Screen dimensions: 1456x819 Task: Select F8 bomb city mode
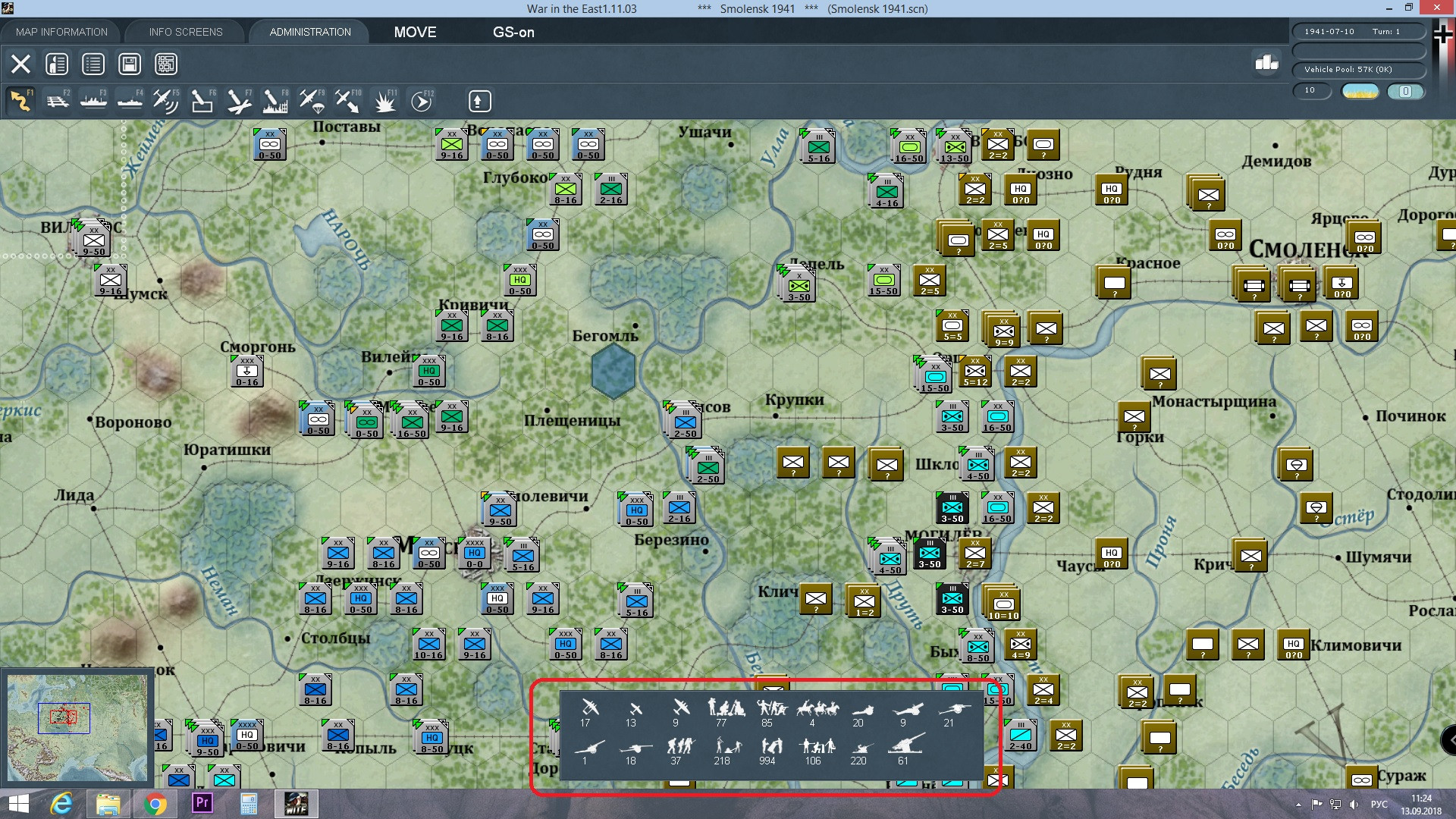[275, 101]
